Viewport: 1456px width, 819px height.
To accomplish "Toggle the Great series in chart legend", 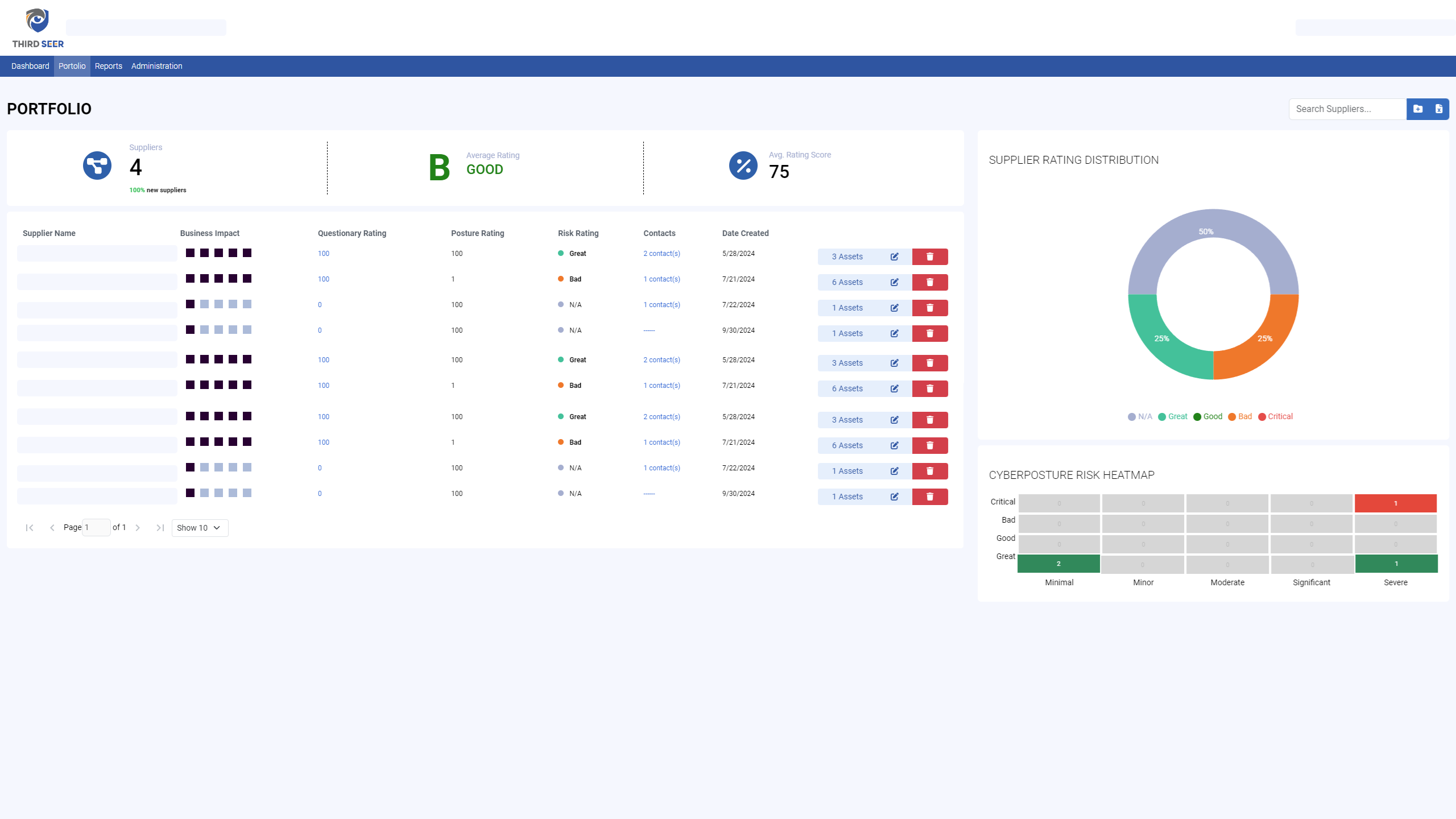I will 1173,416.
